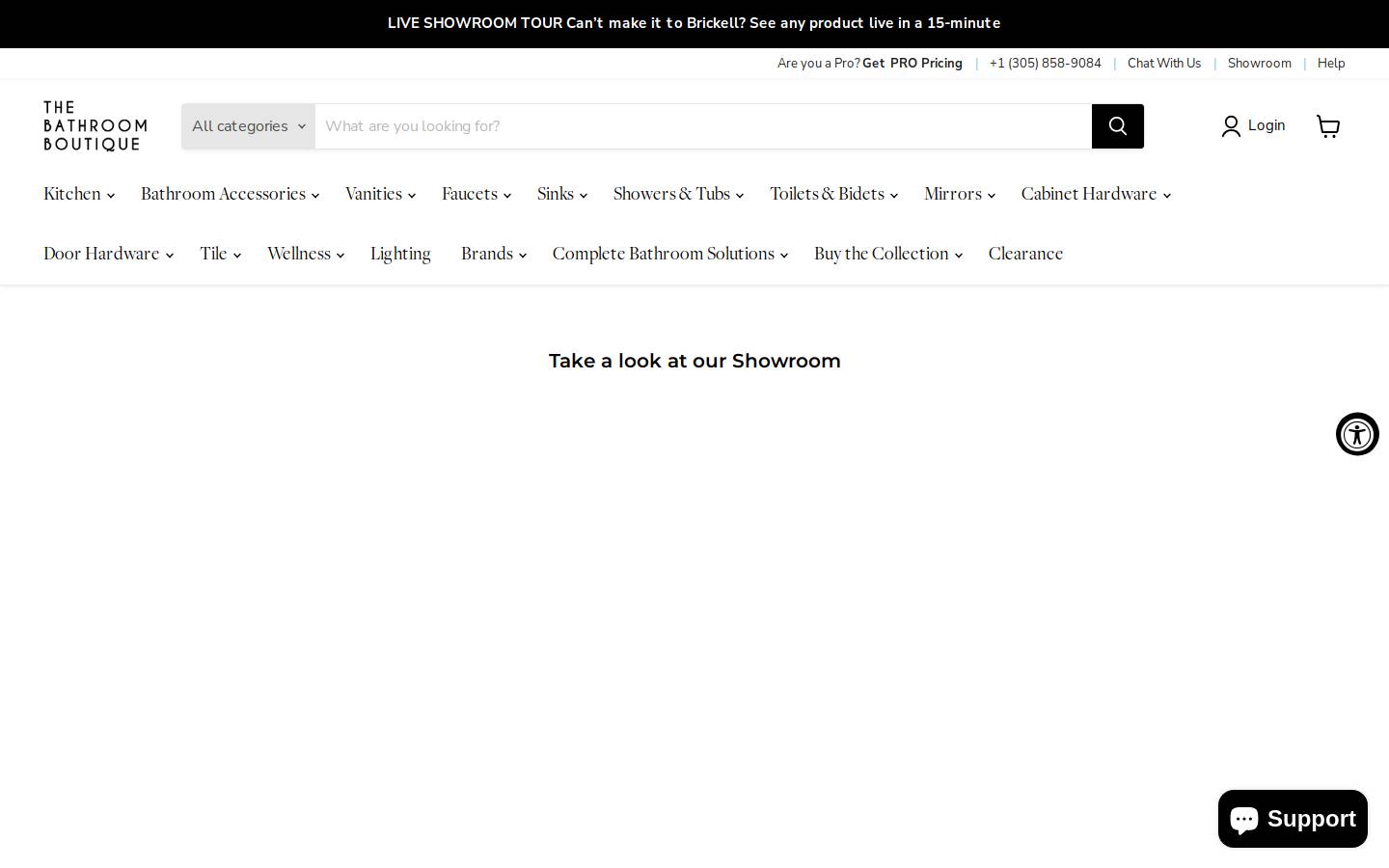Expand the Tile menu
1389x868 pixels.
pyautogui.click(x=220, y=254)
